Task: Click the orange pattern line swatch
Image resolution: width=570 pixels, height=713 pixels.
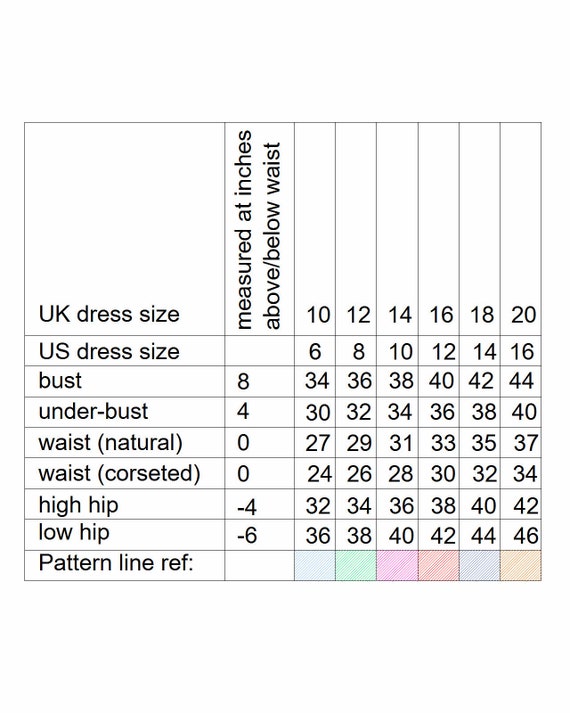Action: (x=521, y=565)
